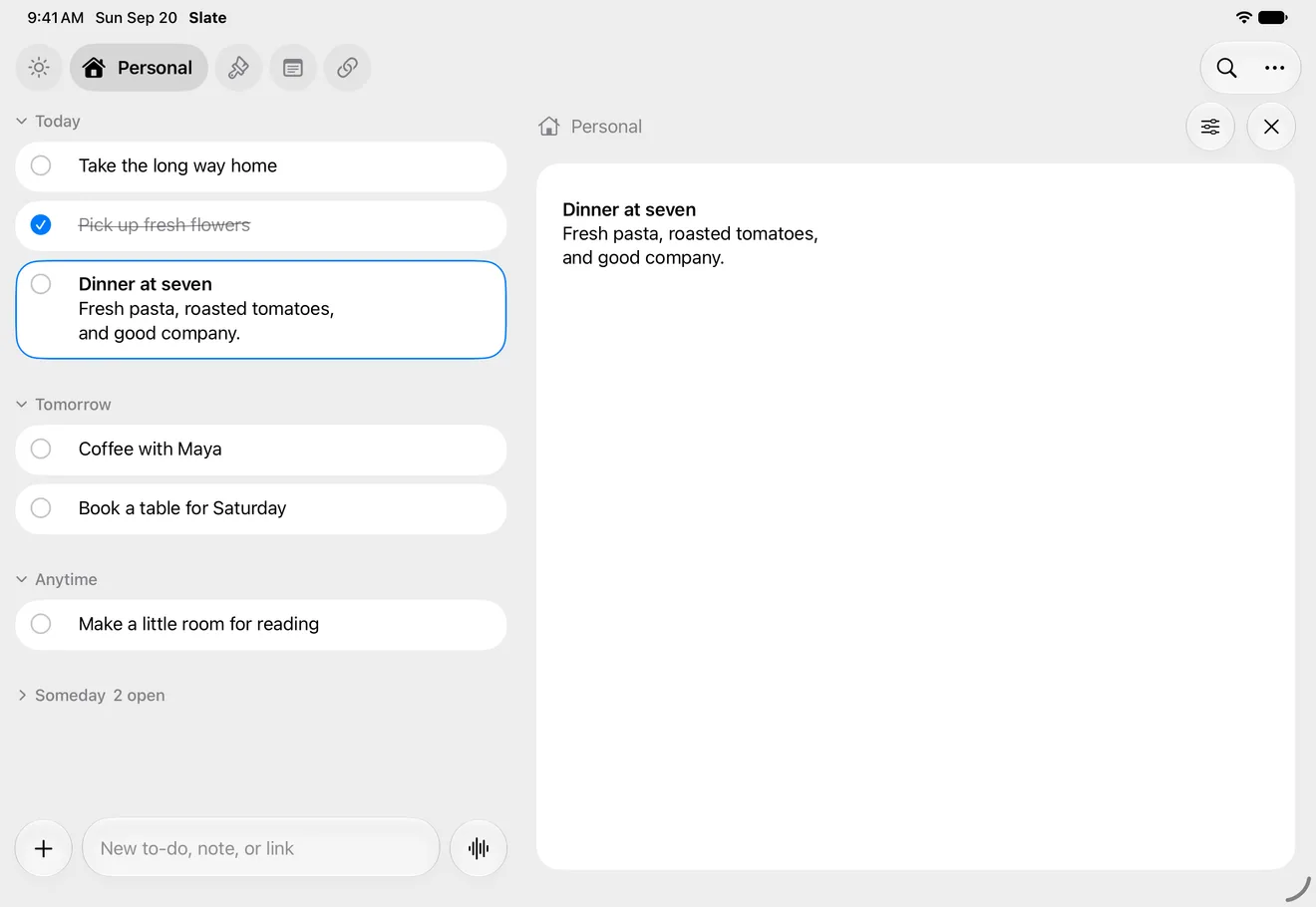
Task: Click the Wi-Fi status icon
Action: coord(1243,17)
